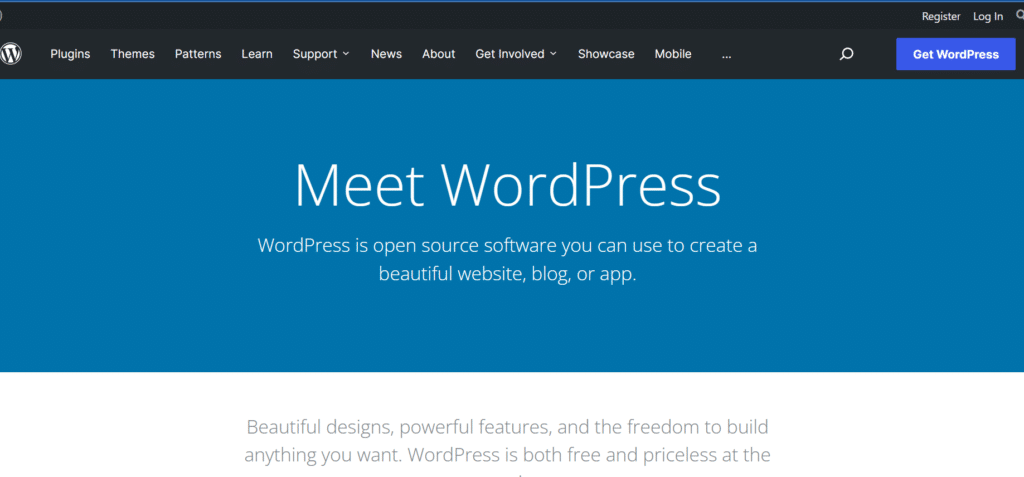Expand the Support dropdown
The image size is (1024, 477).
(x=321, y=54)
